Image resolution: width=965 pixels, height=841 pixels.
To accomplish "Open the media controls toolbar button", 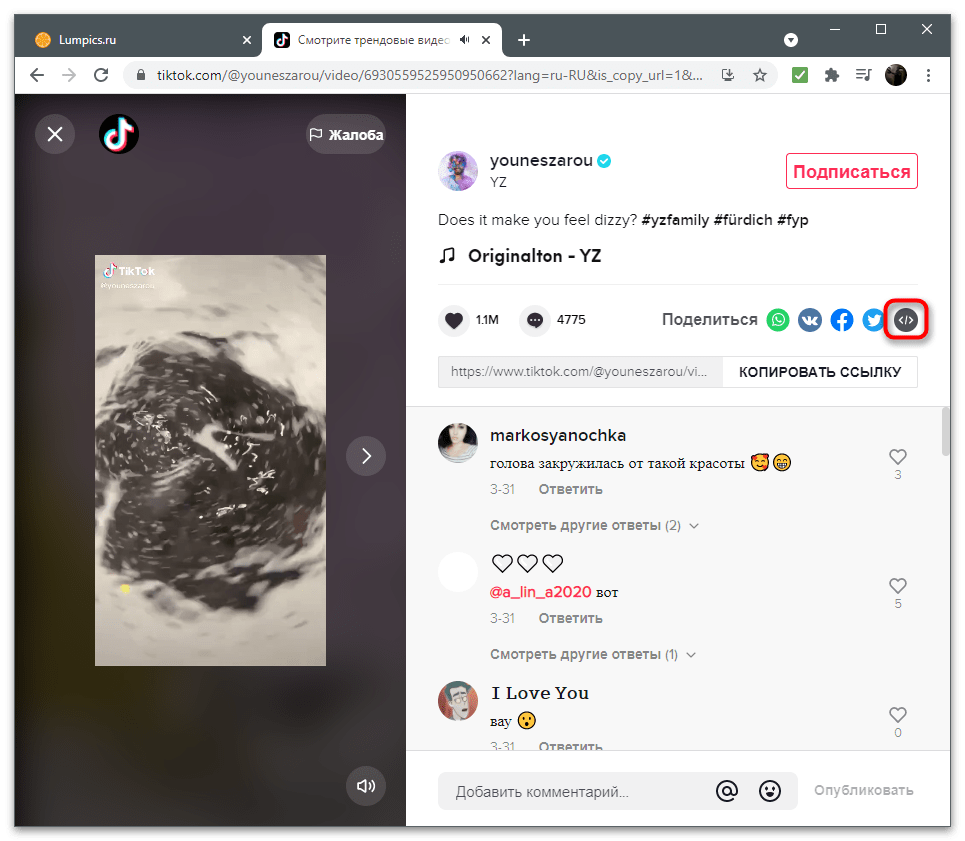I will click(x=863, y=75).
